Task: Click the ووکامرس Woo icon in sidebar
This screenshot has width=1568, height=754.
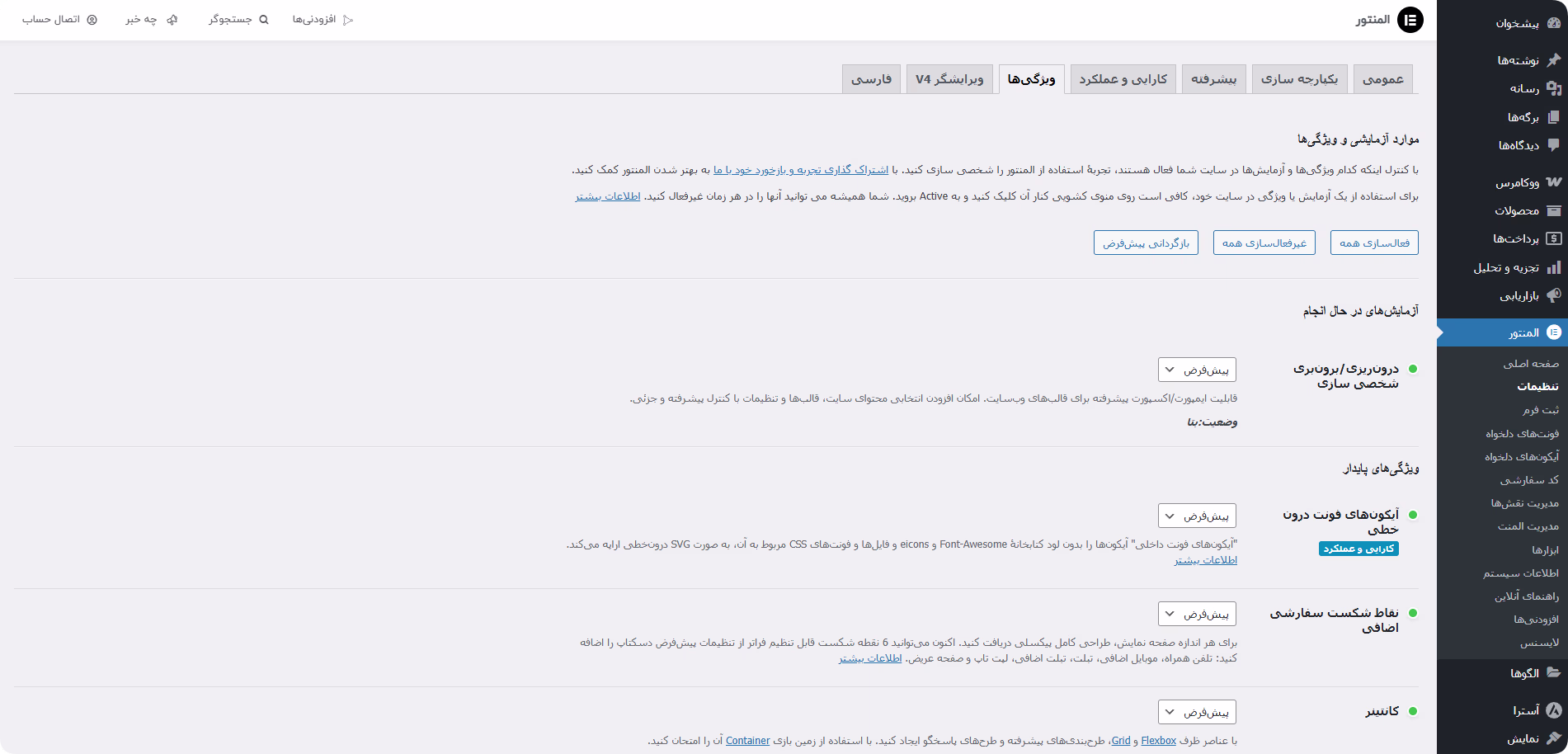Action: pyautogui.click(x=1554, y=182)
